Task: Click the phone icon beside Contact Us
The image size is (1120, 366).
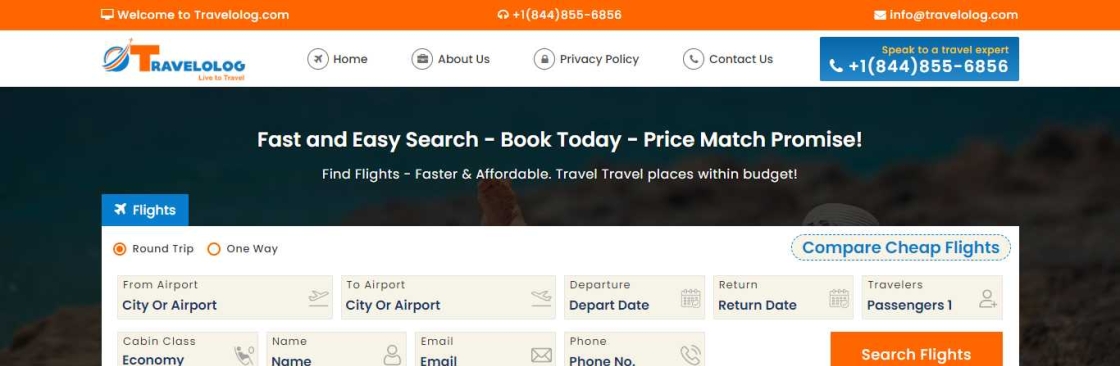Action: [x=694, y=59]
